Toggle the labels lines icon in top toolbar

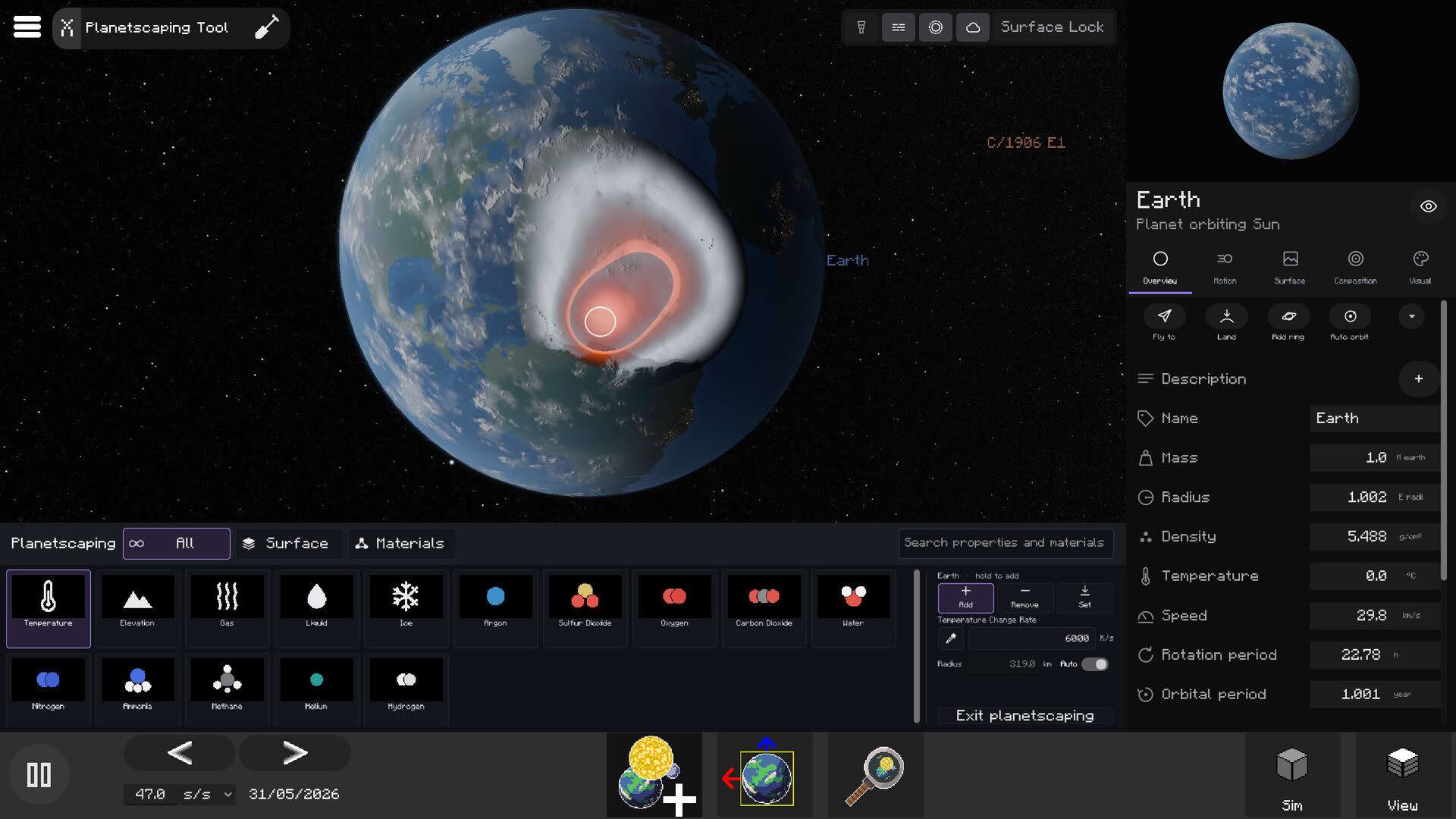point(899,27)
